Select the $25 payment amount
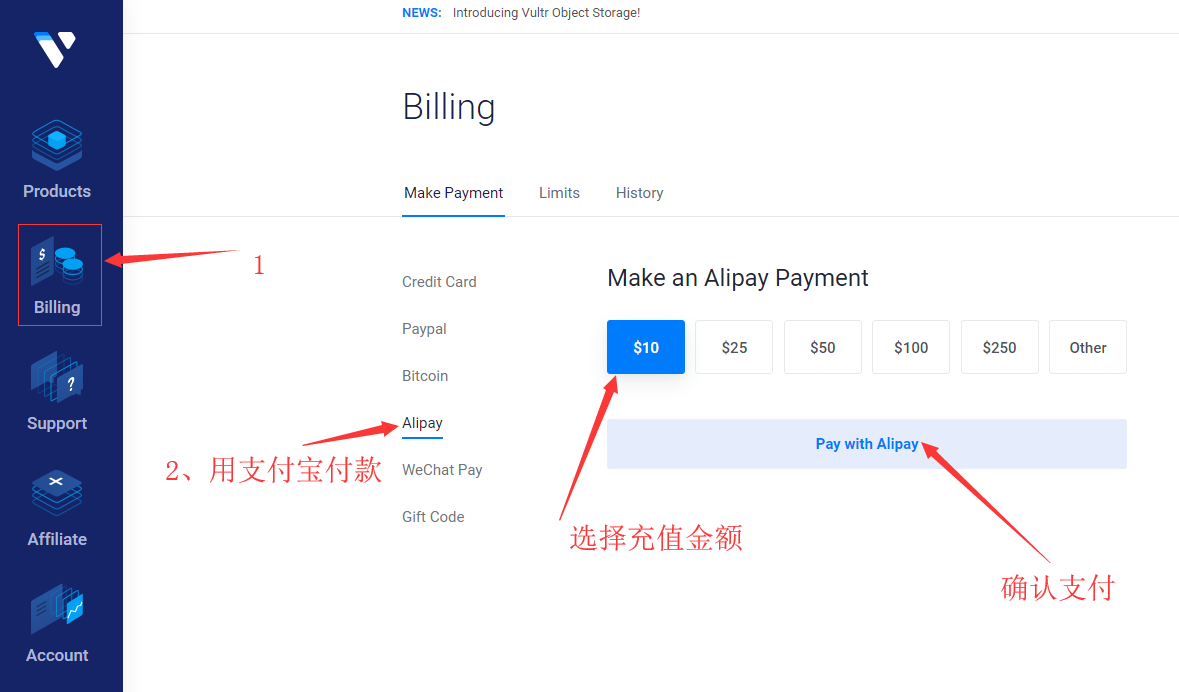1179x692 pixels. (734, 347)
